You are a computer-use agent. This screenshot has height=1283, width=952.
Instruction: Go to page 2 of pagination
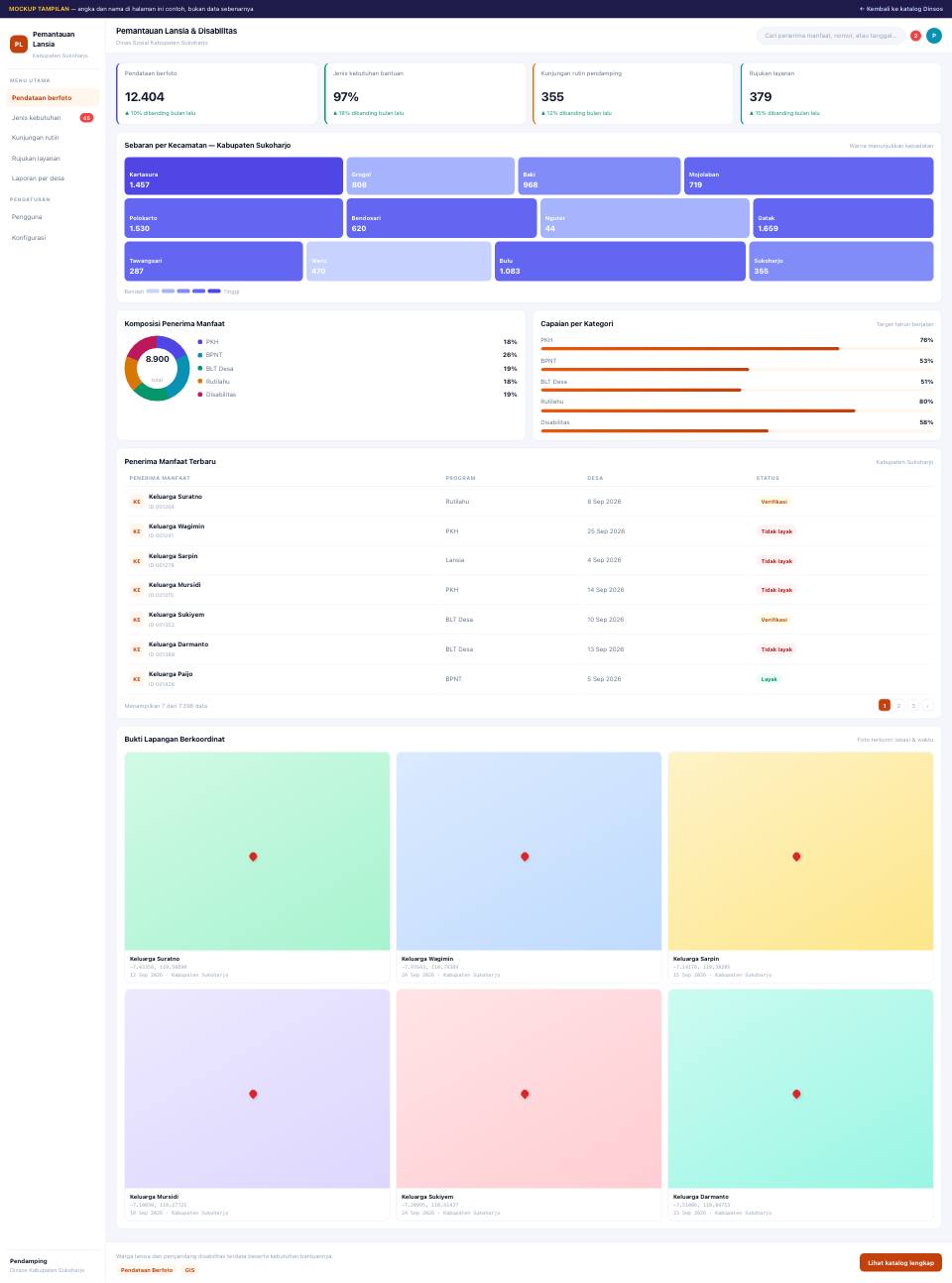(x=898, y=706)
